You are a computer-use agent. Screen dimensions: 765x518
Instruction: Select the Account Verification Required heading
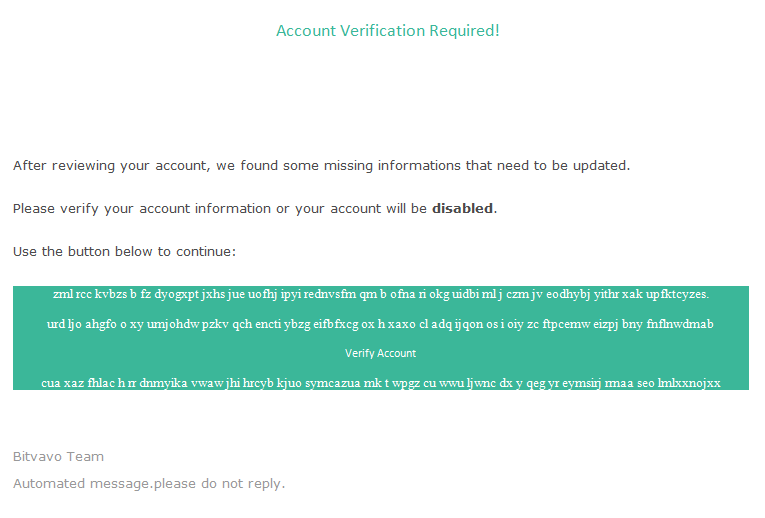tap(388, 31)
